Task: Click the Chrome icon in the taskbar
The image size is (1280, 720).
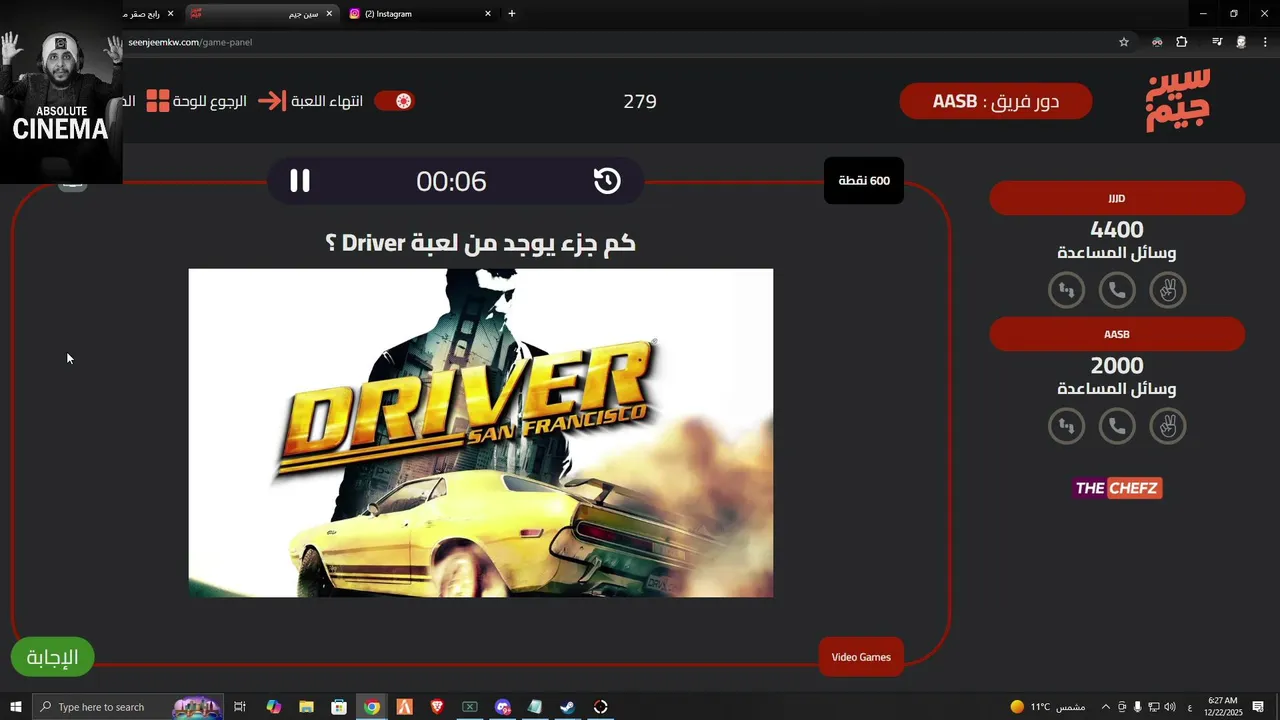Action: (x=372, y=707)
